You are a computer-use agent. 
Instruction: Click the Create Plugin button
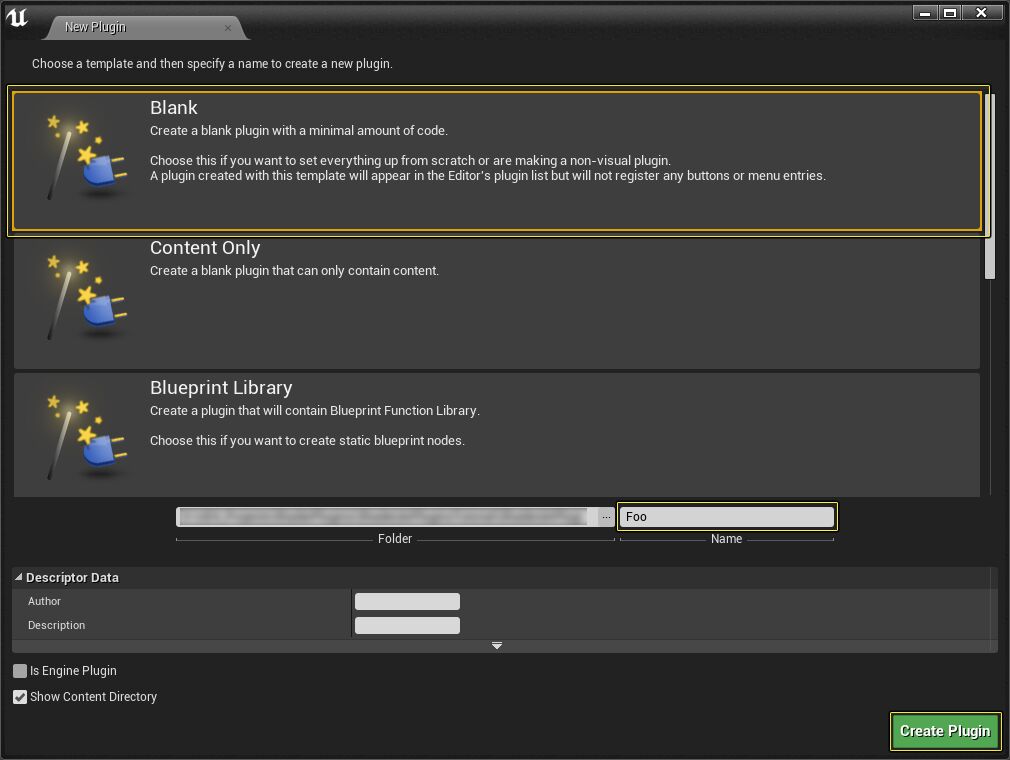click(x=944, y=731)
